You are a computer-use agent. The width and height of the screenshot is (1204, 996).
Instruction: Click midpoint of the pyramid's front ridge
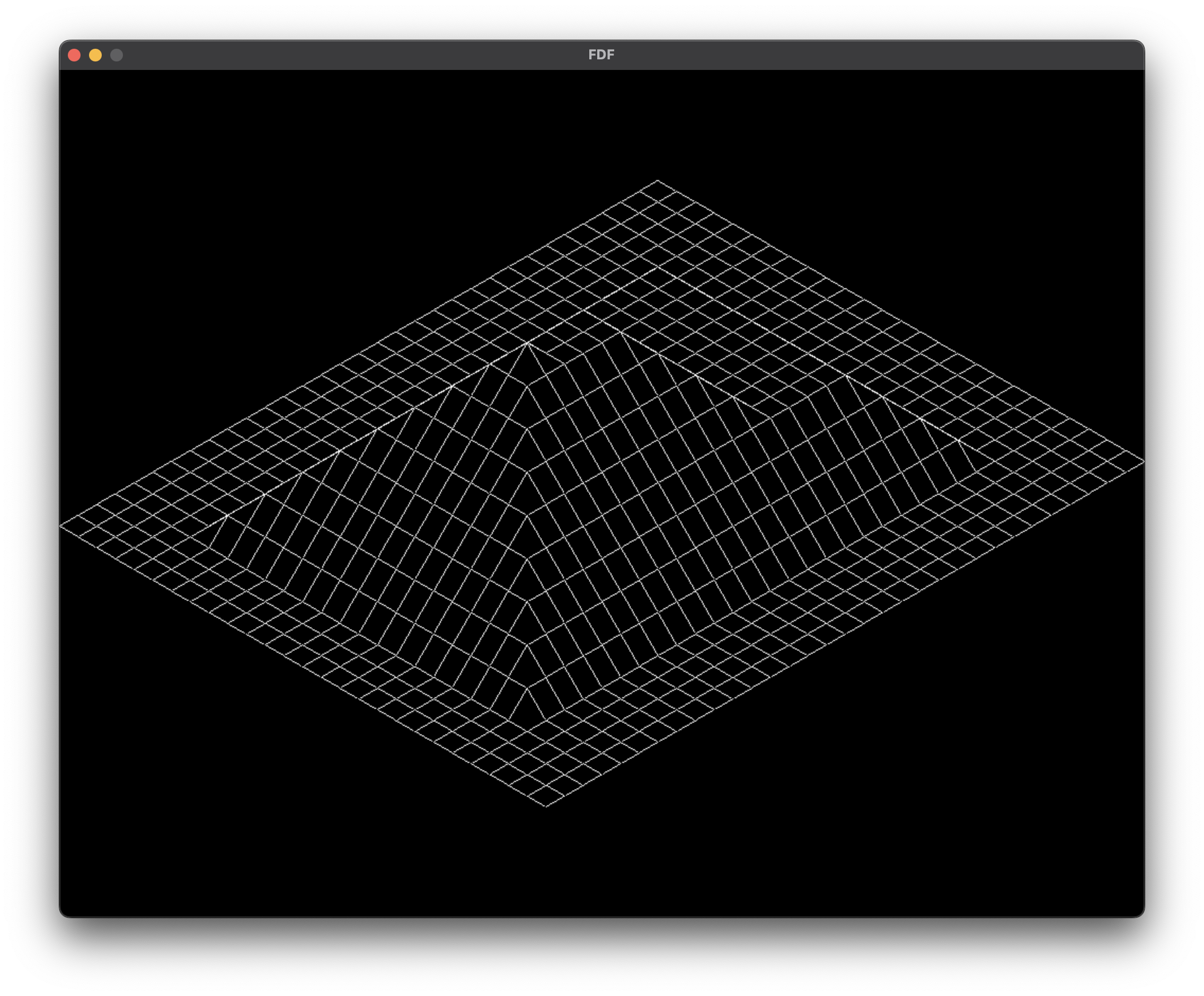pos(527,537)
